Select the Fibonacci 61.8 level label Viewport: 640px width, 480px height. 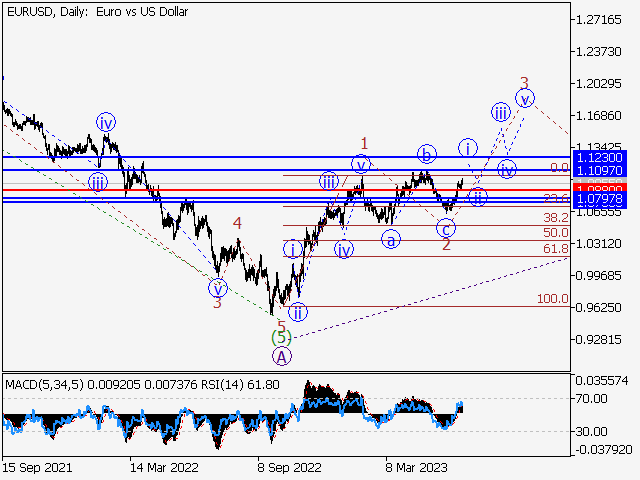pyautogui.click(x=556, y=248)
